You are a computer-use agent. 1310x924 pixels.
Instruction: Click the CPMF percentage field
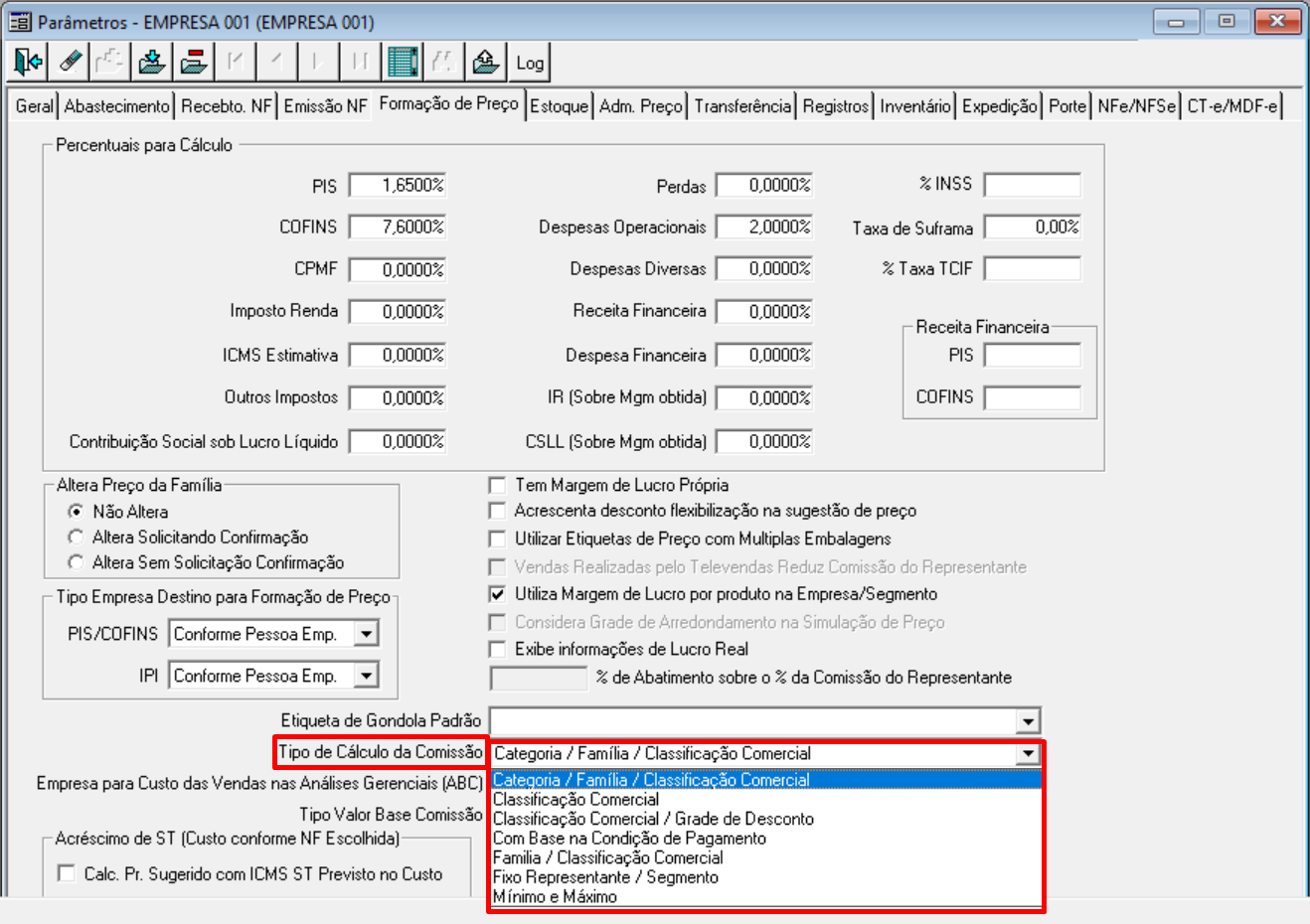(398, 269)
